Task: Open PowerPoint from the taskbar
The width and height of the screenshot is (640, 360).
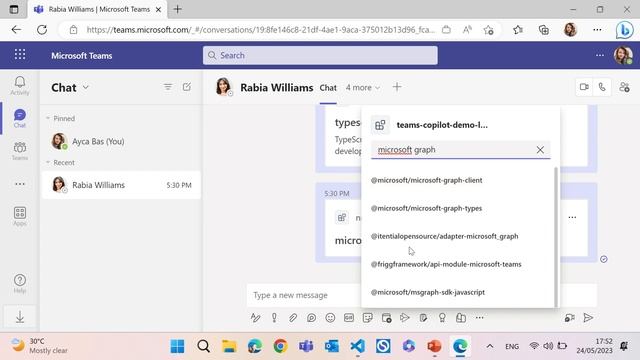Action: 434,346
